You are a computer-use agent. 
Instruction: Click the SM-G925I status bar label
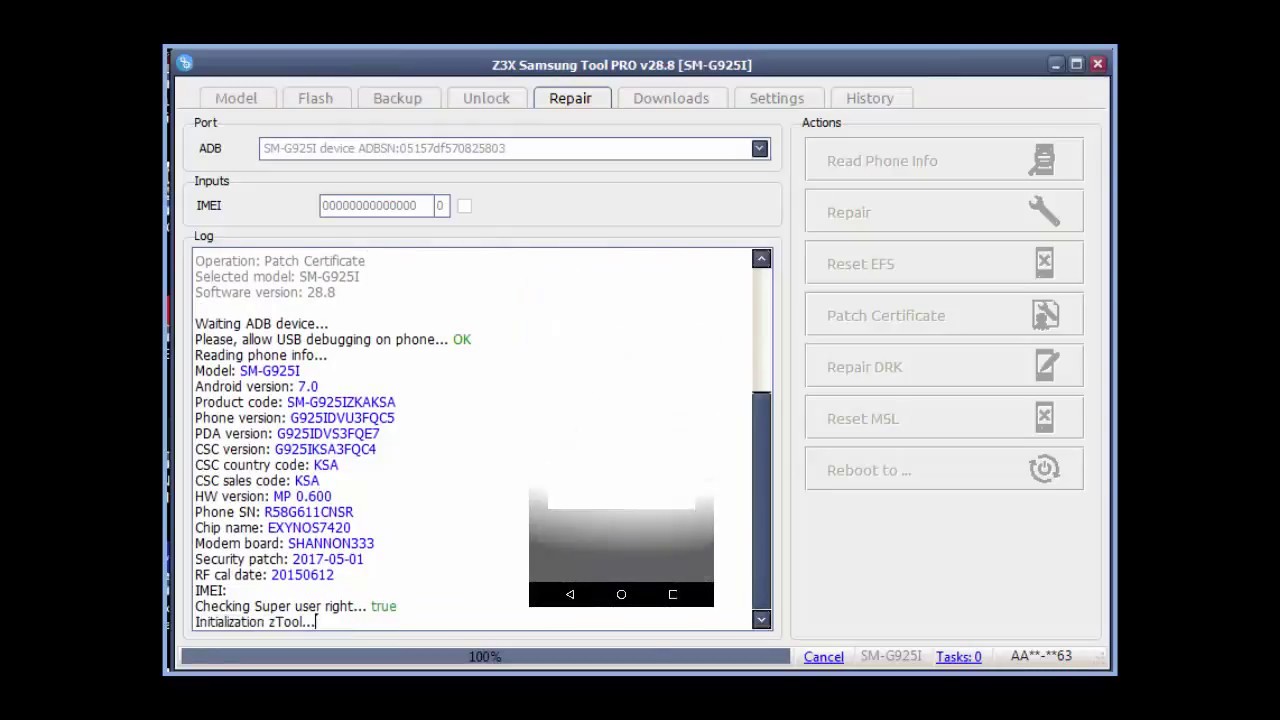(x=891, y=656)
